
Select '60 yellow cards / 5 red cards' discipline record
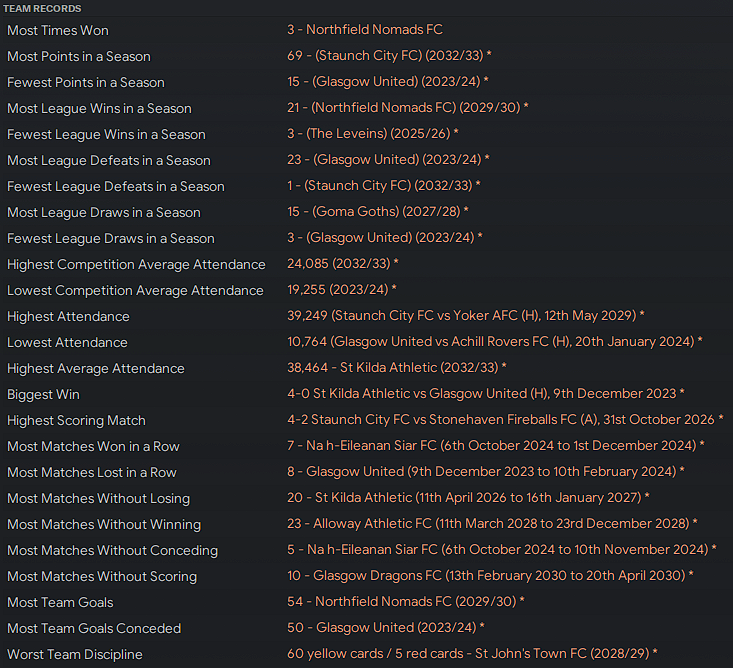(472, 654)
